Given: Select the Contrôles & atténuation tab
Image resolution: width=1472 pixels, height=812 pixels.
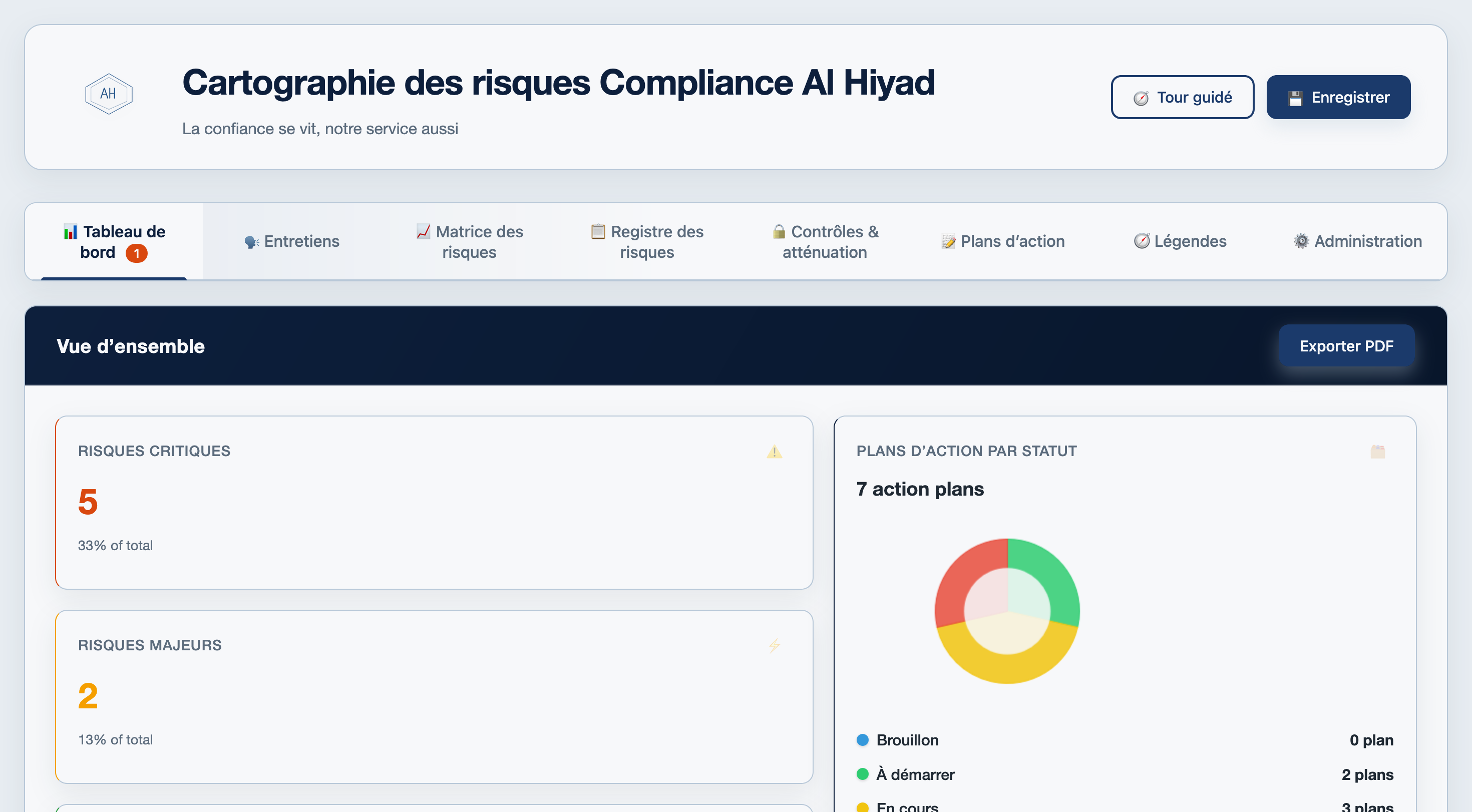Looking at the screenshot, I should point(825,242).
